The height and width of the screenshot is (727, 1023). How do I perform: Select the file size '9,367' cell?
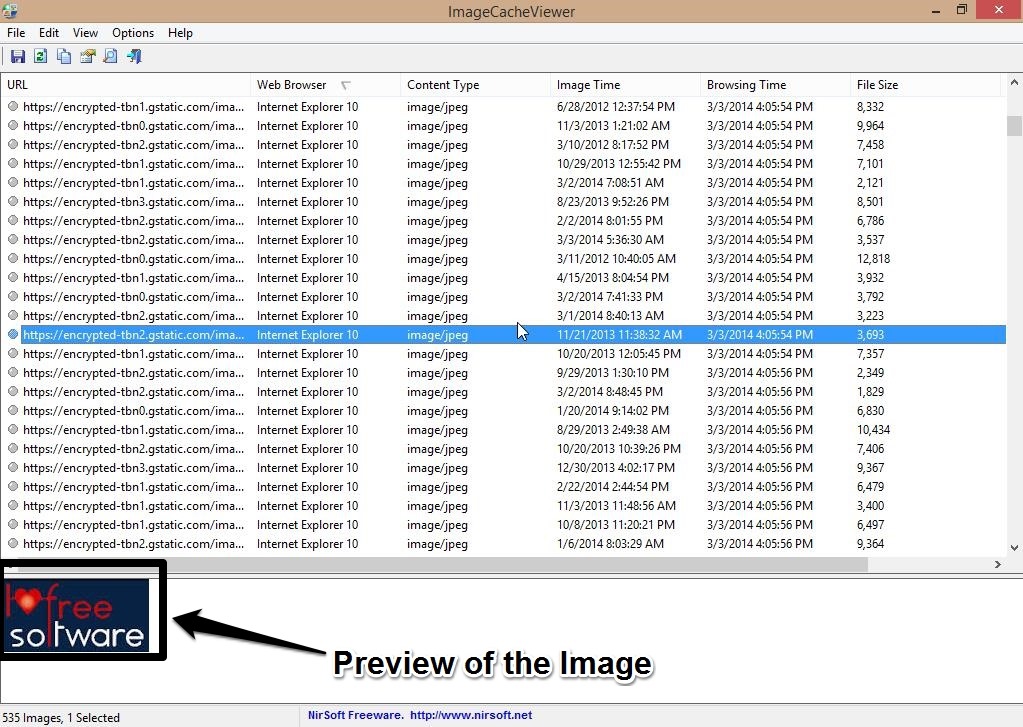tap(870, 467)
